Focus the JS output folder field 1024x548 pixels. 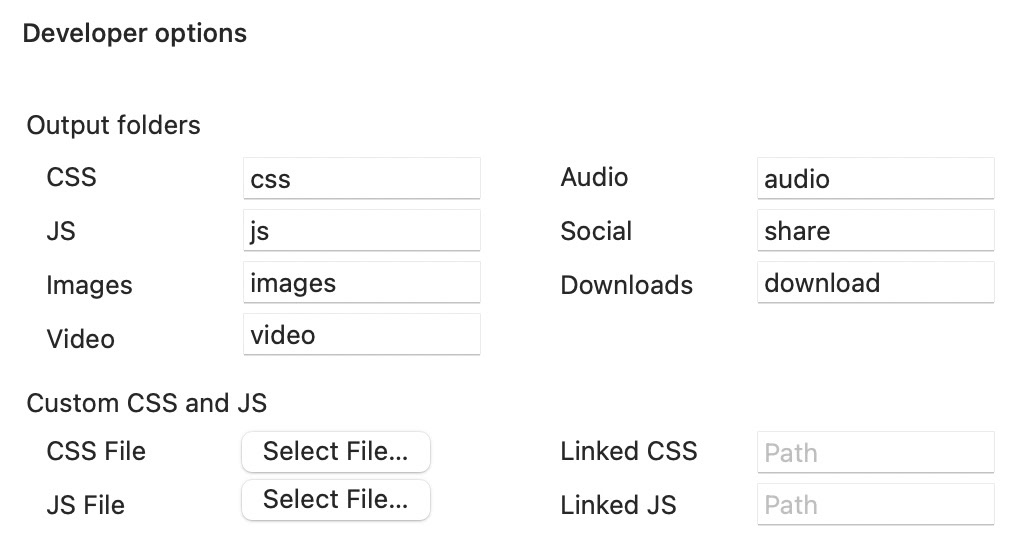[361, 231]
